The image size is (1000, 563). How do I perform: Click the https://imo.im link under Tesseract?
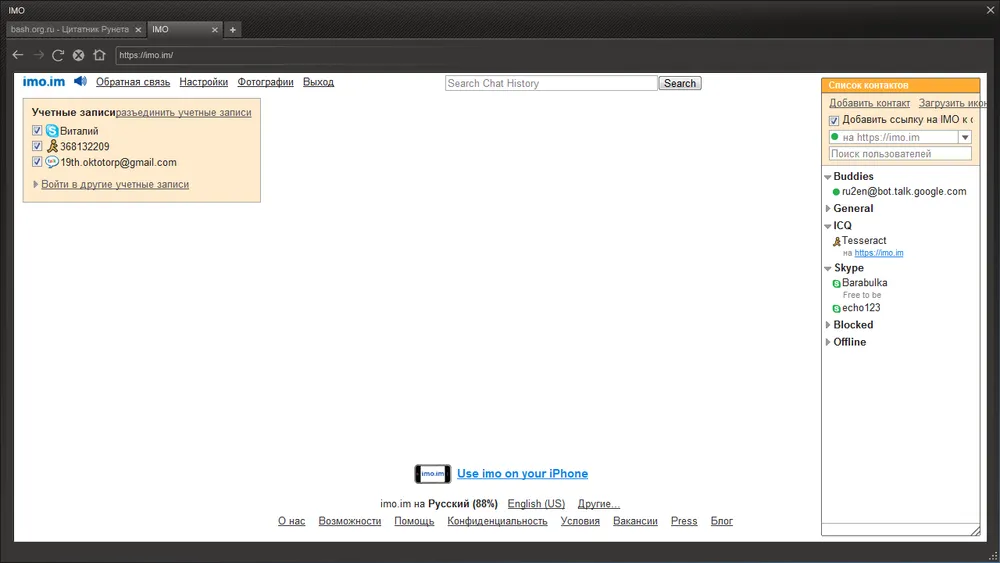click(x=879, y=253)
